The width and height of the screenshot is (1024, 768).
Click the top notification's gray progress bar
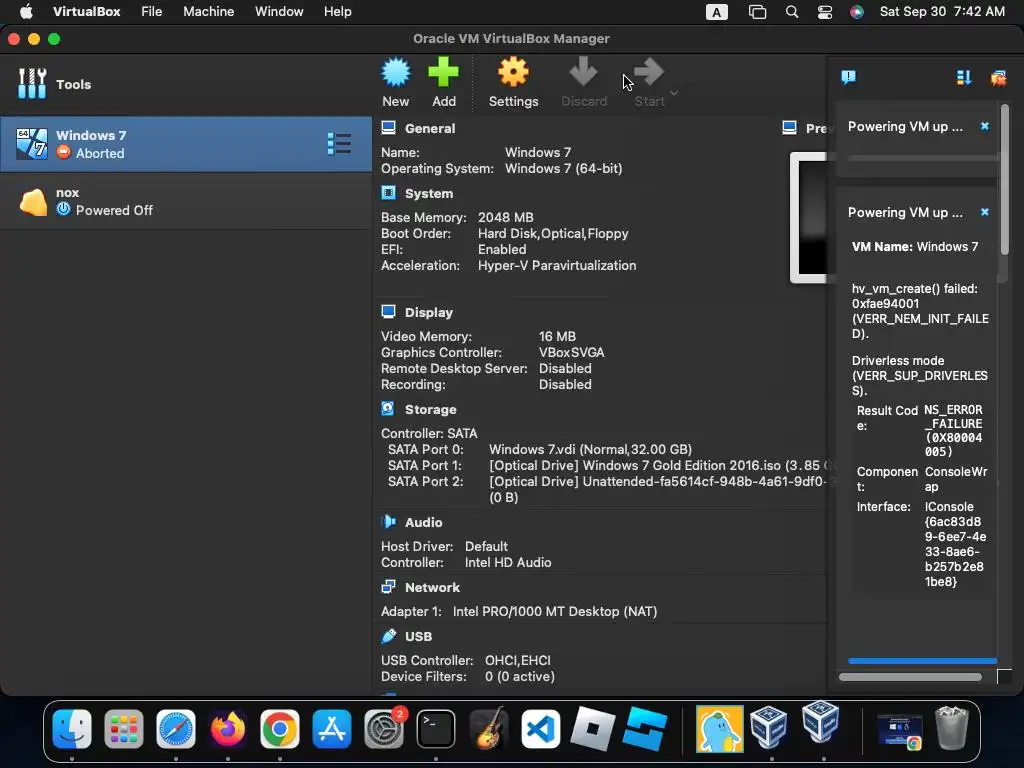(922, 158)
